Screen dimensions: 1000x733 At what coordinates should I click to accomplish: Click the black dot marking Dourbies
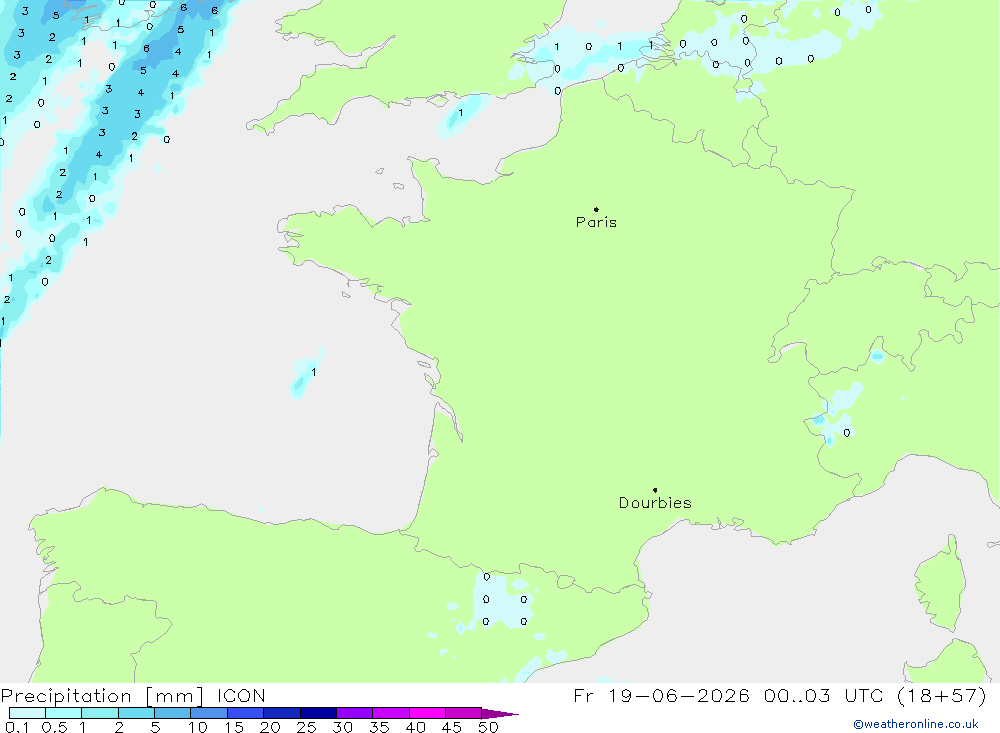coord(655,490)
